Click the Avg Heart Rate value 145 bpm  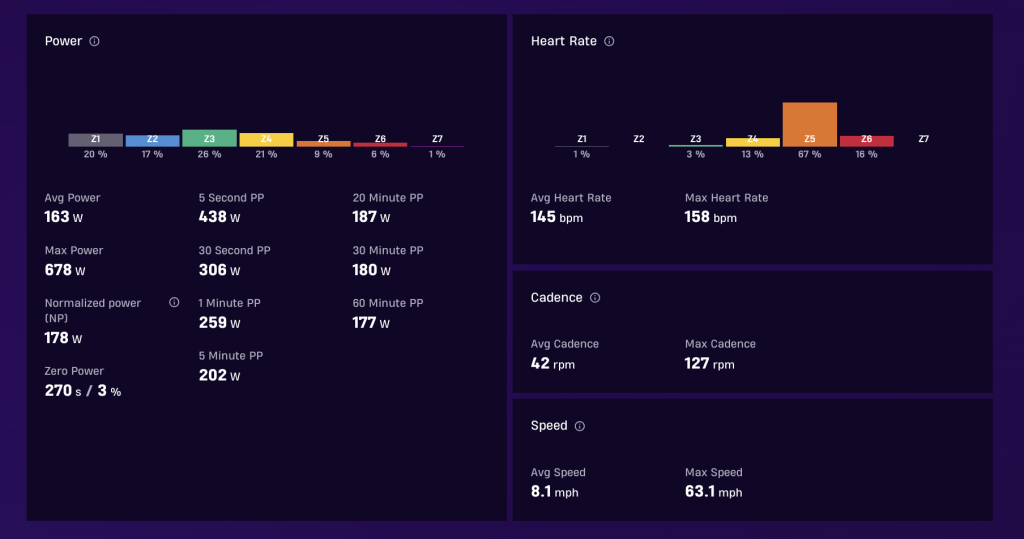point(556,217)
